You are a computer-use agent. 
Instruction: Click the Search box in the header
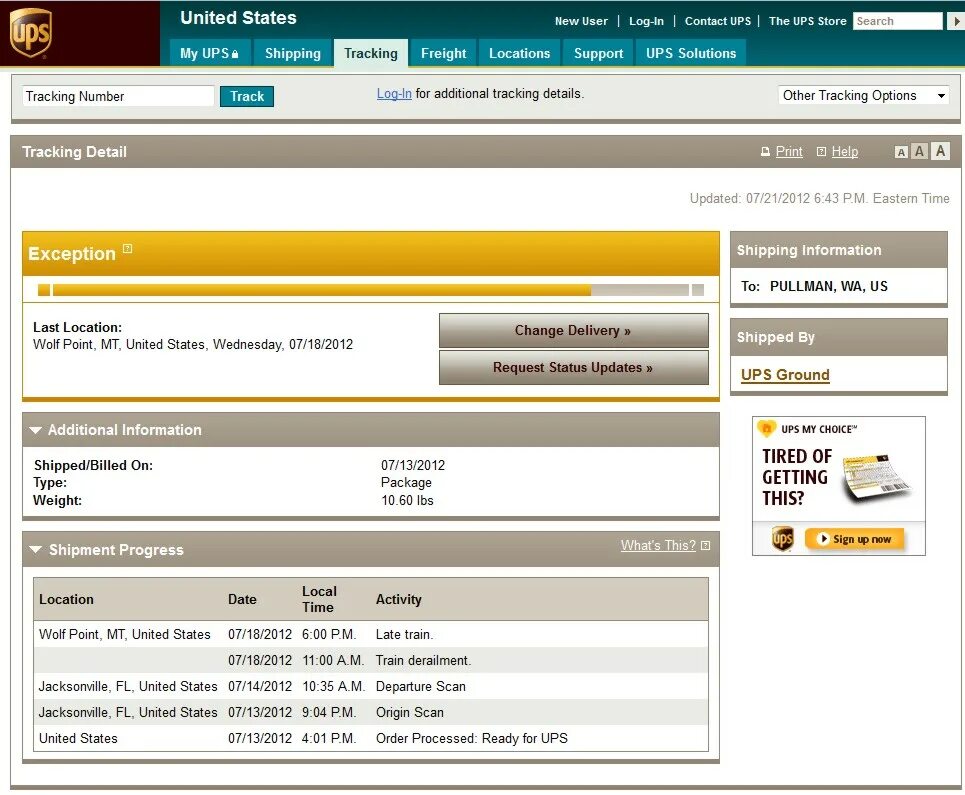[x=897, y=21]
